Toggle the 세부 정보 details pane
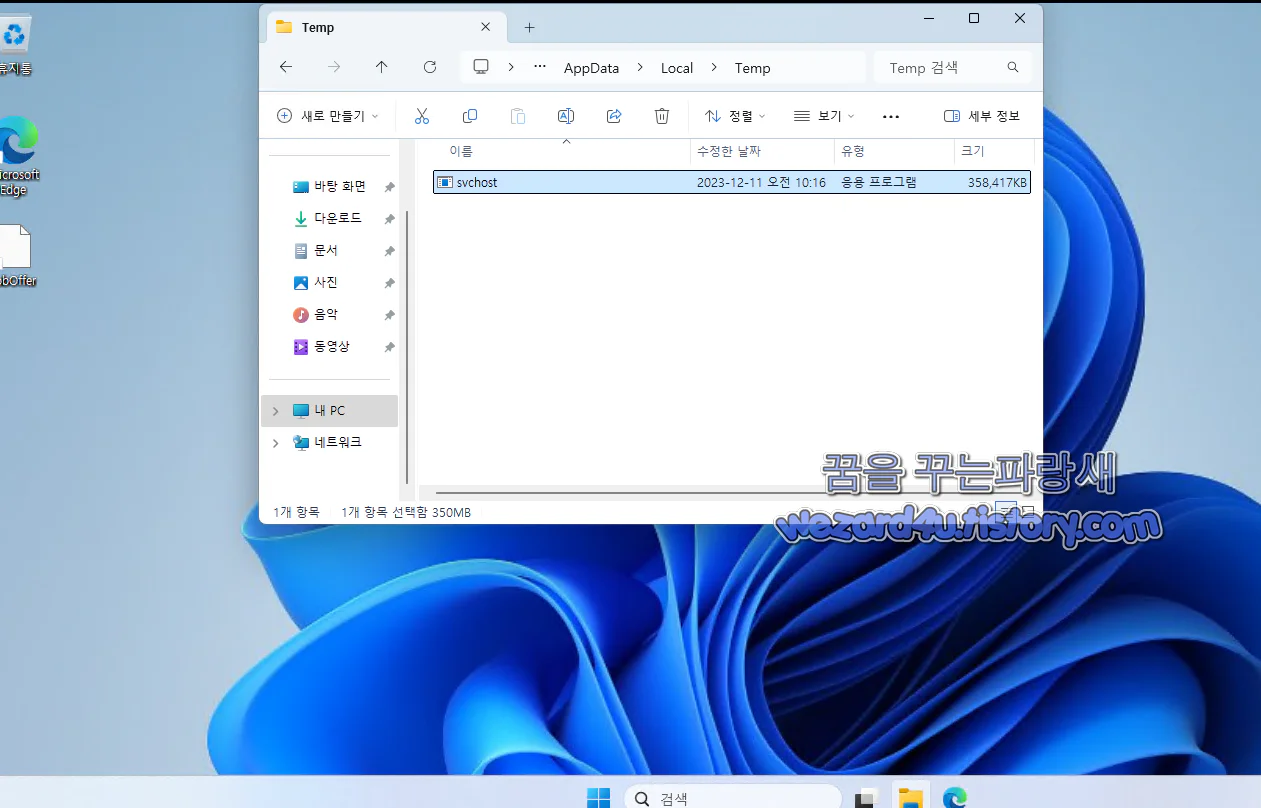 pos(982,116)
